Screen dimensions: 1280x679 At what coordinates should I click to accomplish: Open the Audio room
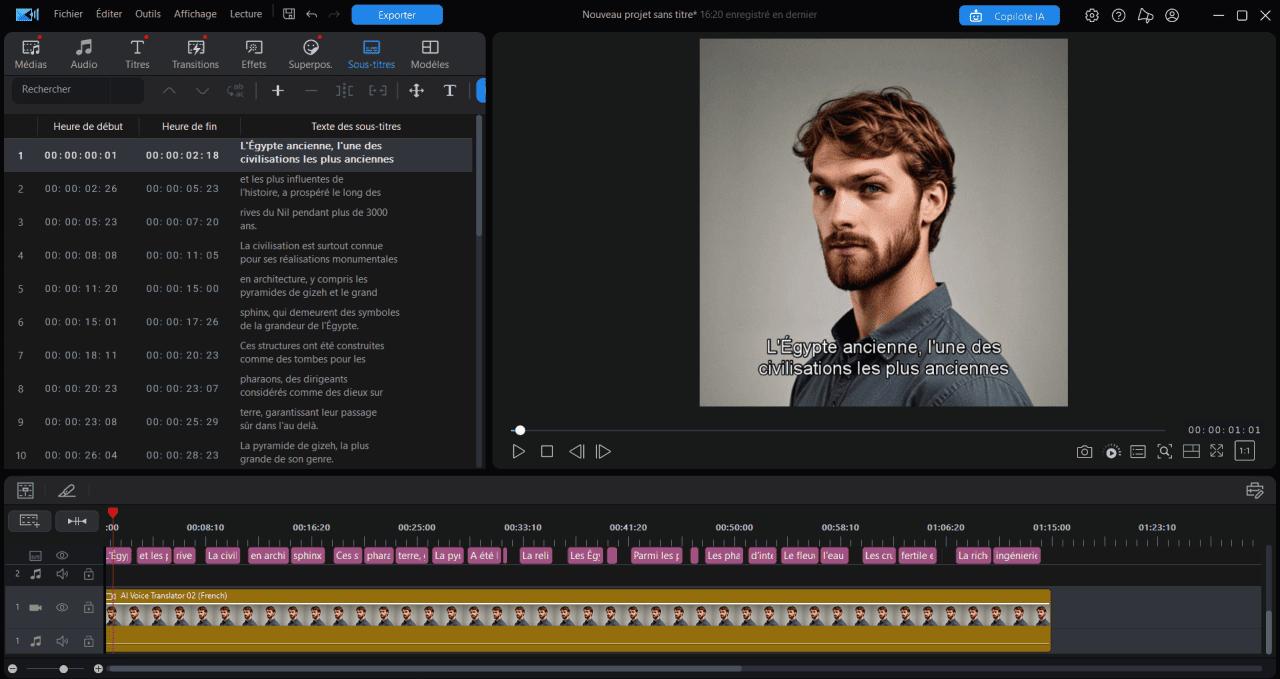pyautogui.click(x=84, y=54)
